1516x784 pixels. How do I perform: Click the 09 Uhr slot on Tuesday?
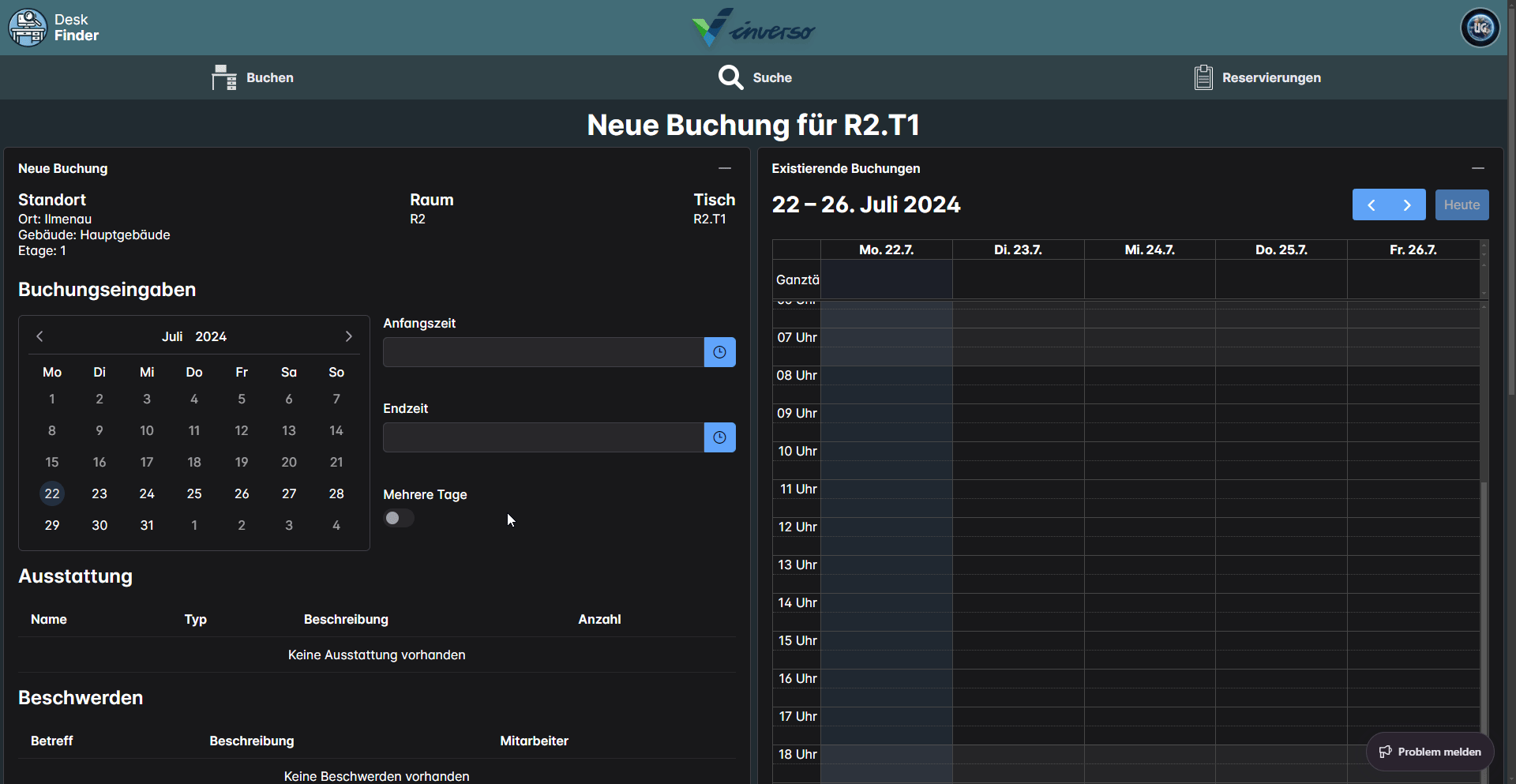[1019, 413]
